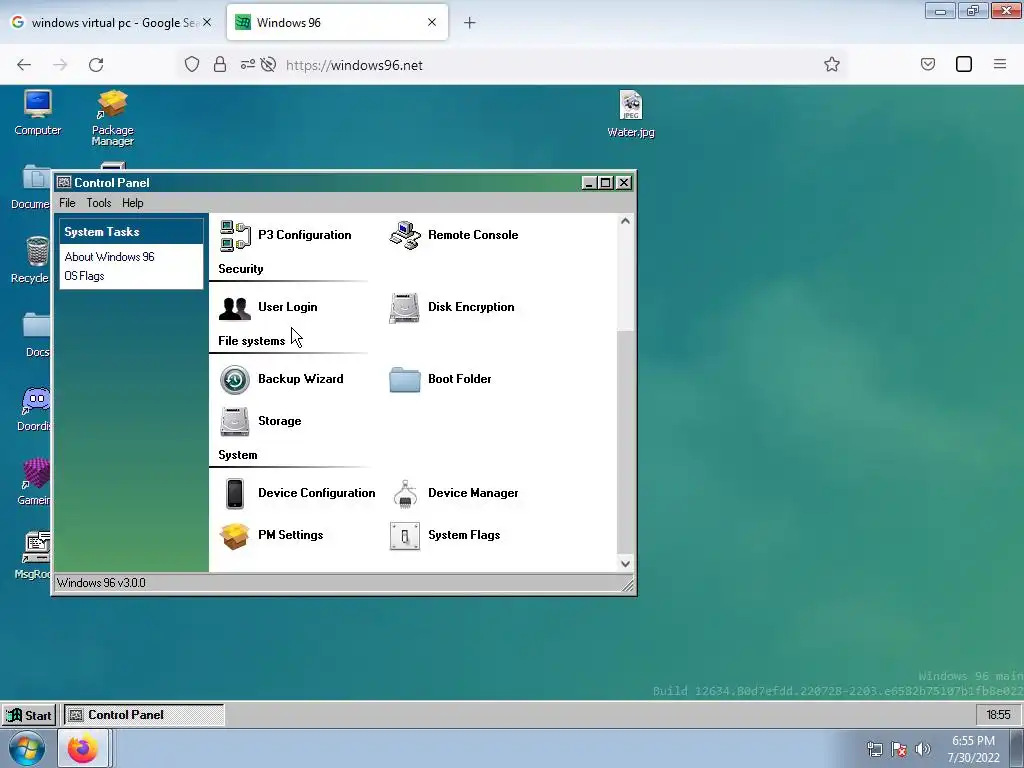Screen dimensions: 1024x768
Task: Reload the current page
Action: (x=96, y=65)
